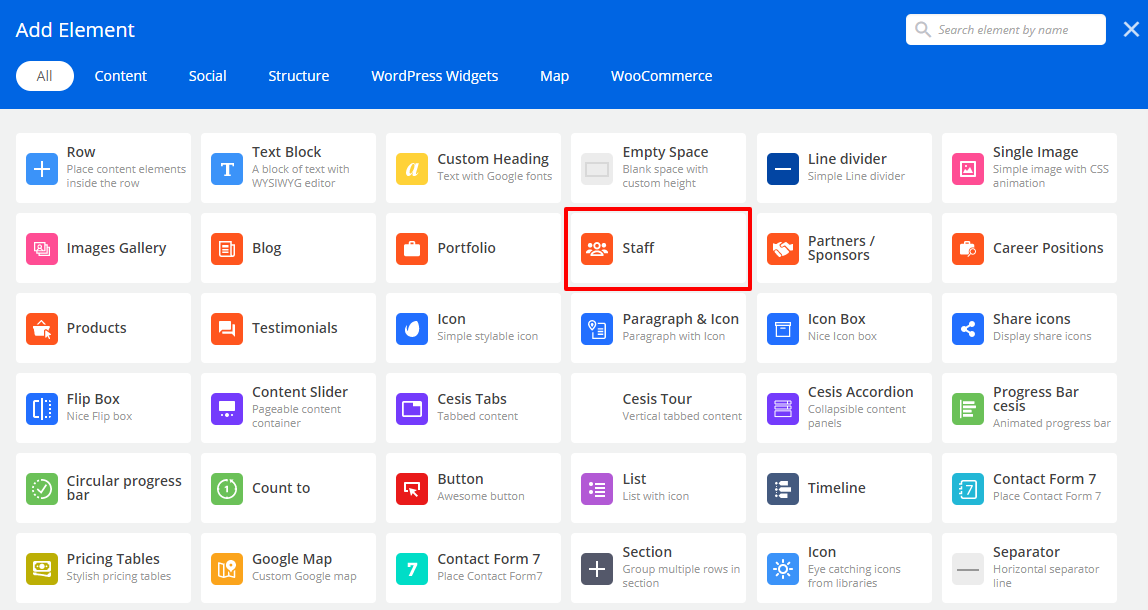The image size is (1148, 610).
Task: Click the Timeline element icon
Action: 782,488
